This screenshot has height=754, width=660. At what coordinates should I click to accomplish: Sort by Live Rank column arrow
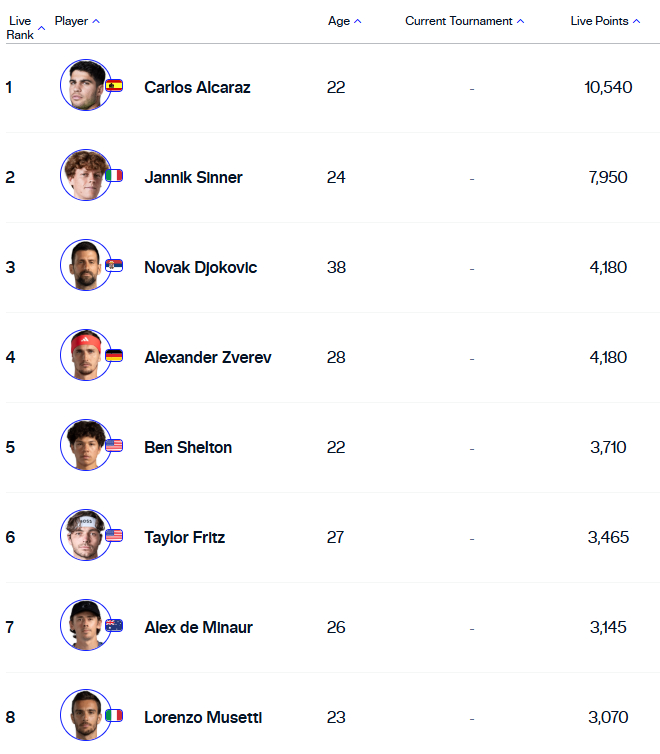(x=41, y=28)
